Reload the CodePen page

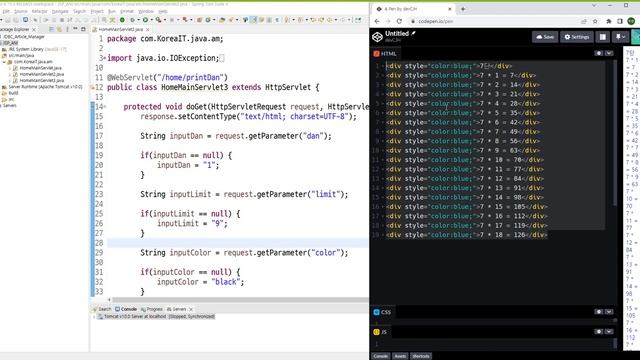click(x=399, y=21)
